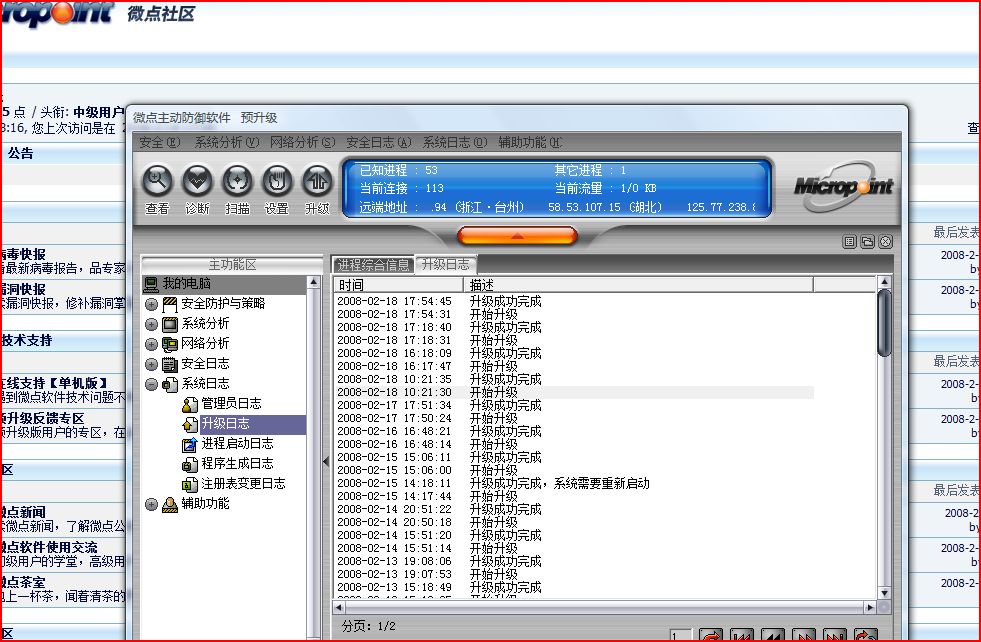981x642 pixels.
Task: Open 注册表变更日志 in the tree
Action: click(x=243, y=484)
